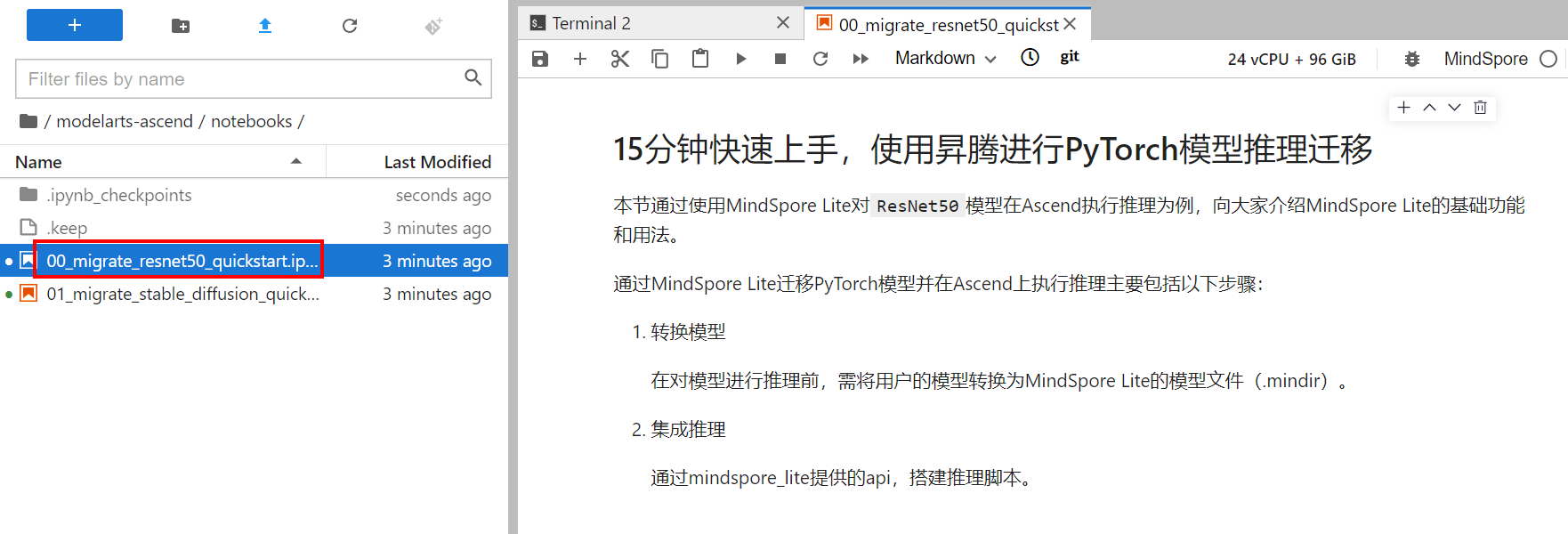
Task: Open the modelarts-ascend breadcrumb
Action: pos(125,121)
